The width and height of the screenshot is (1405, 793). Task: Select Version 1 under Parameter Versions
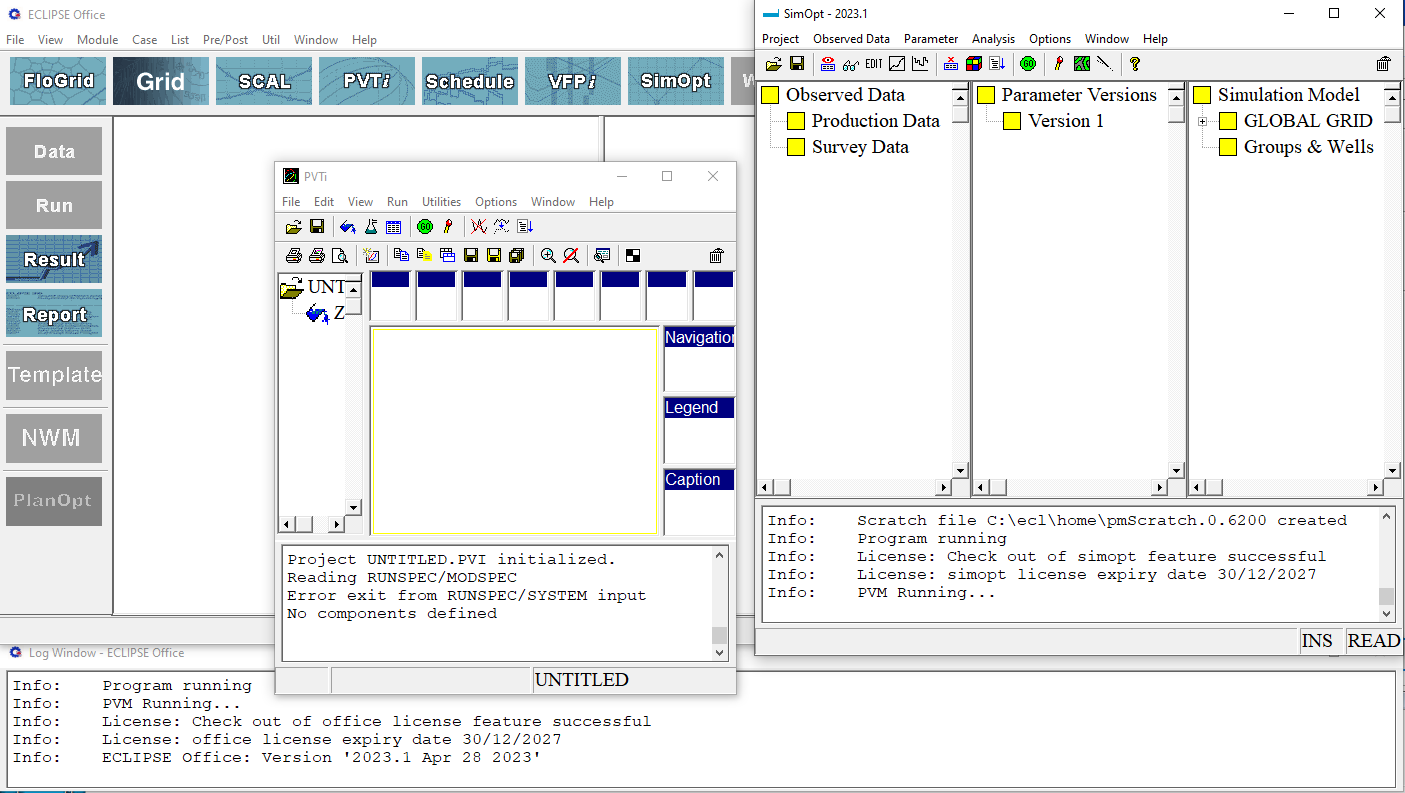(1066, 121)
